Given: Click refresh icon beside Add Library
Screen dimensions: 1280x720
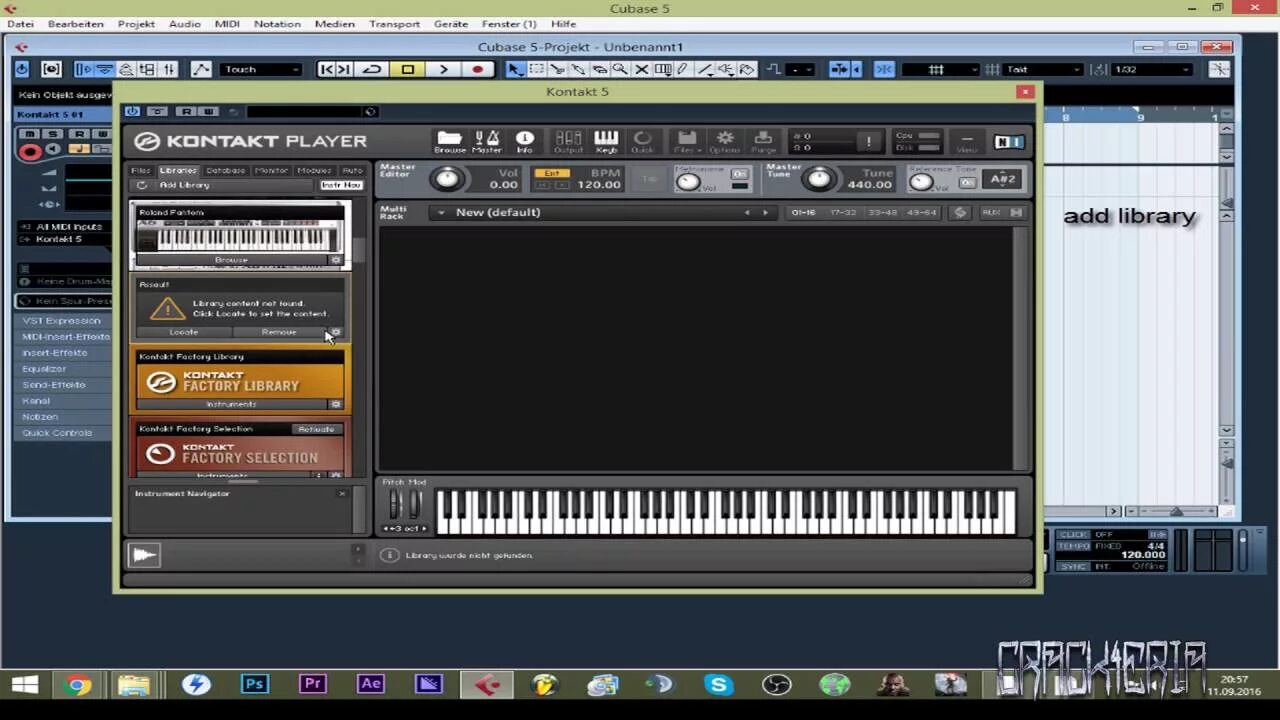Looking at the screenshot, I should pyautogui.click(x=142, y=185).
